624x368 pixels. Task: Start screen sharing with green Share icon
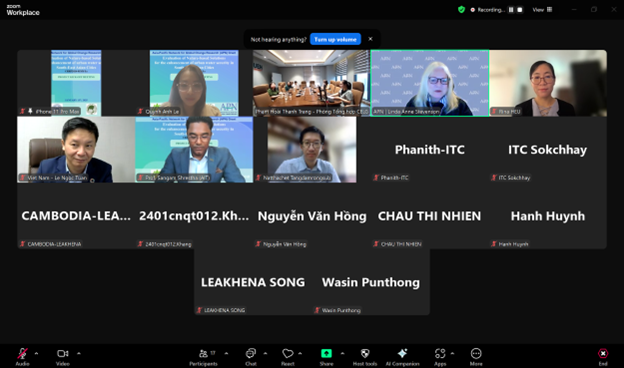coord(326,356)
